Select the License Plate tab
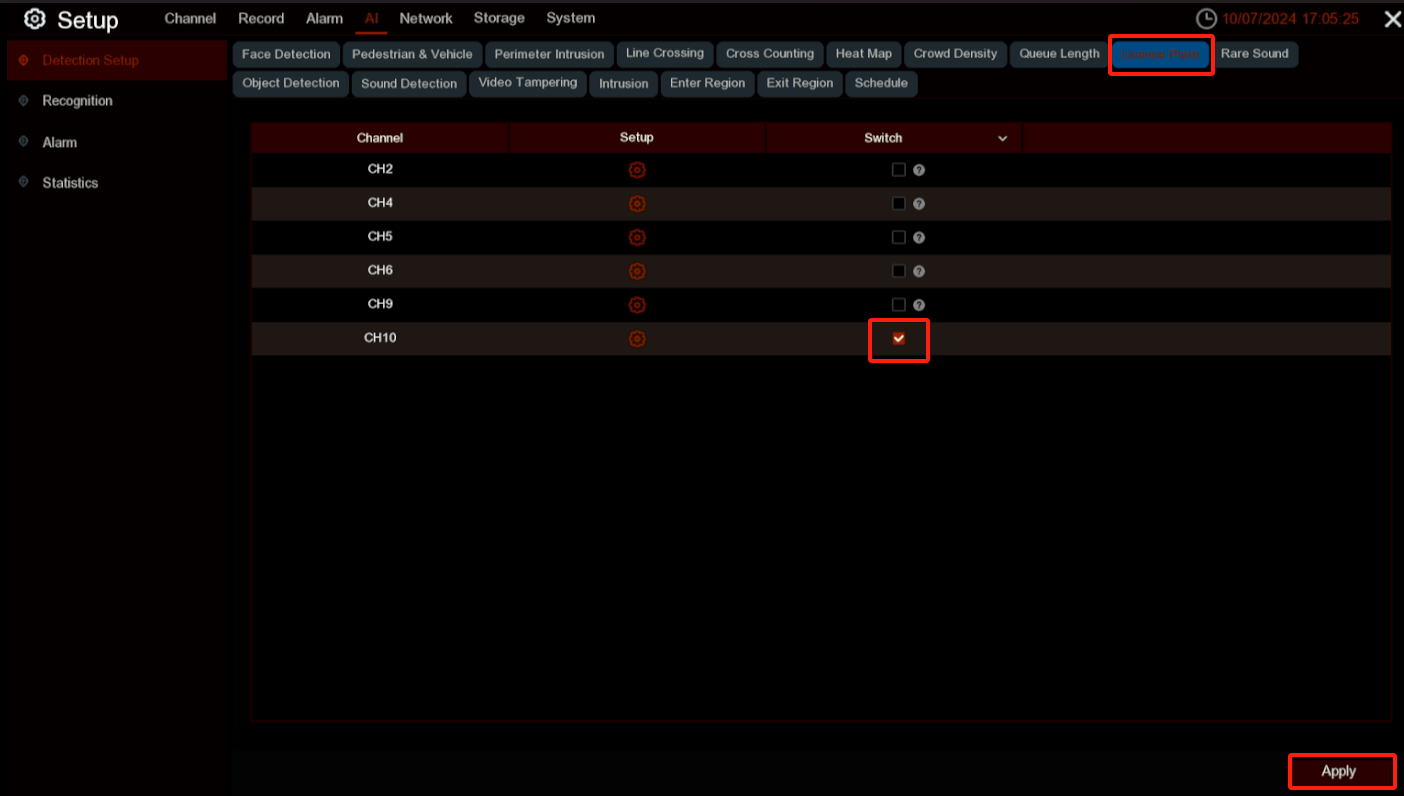Screen dimensions: 1404x796 tap(1160, 55)
